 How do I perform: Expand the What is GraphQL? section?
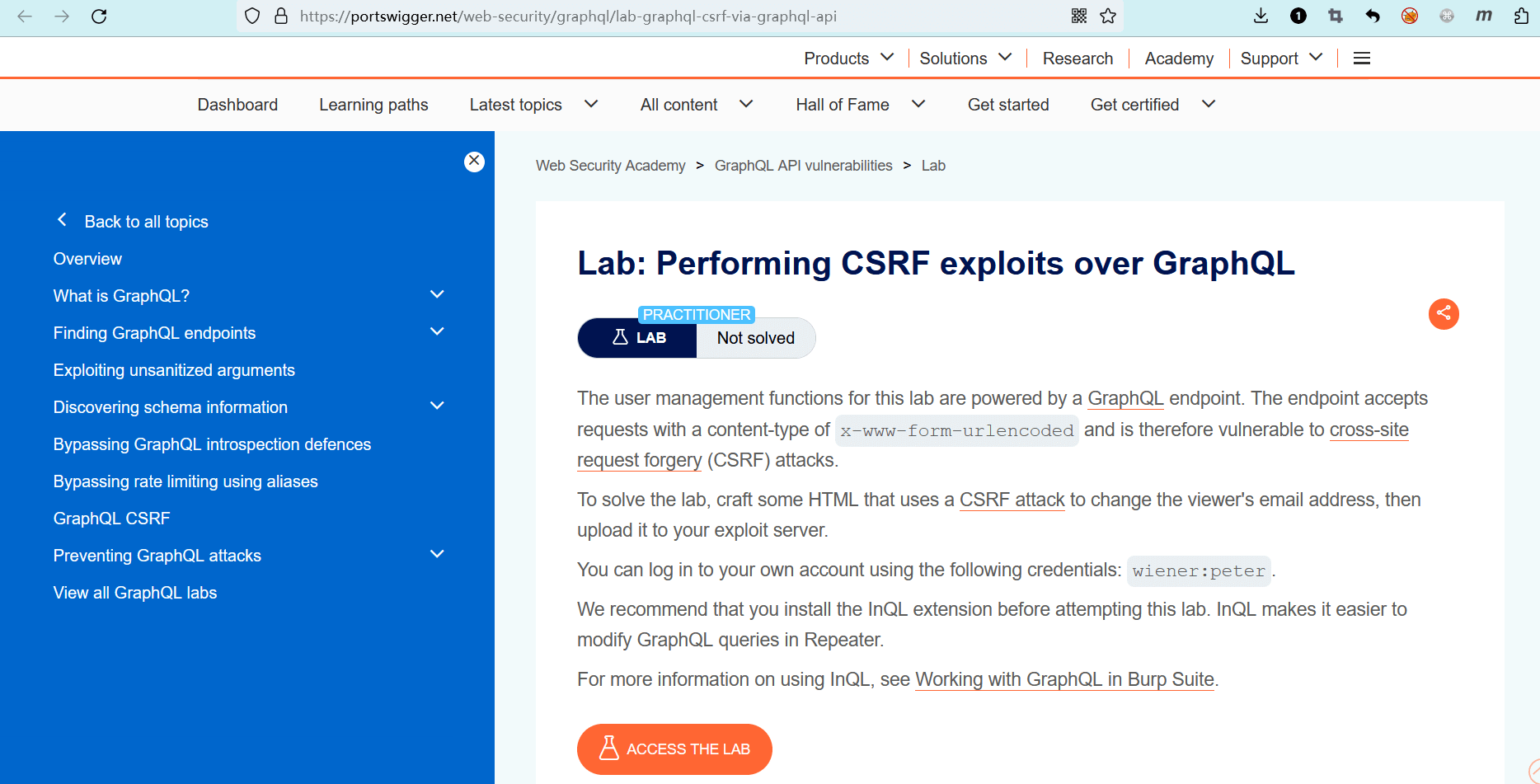click(437, 295)
